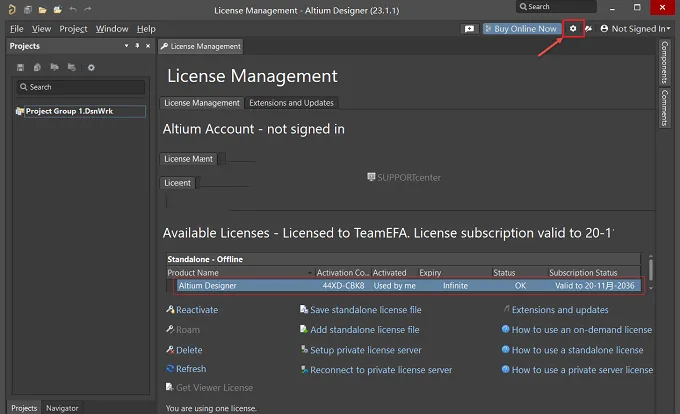Expand the Not Signed In dropdown

tap(635, 29)
